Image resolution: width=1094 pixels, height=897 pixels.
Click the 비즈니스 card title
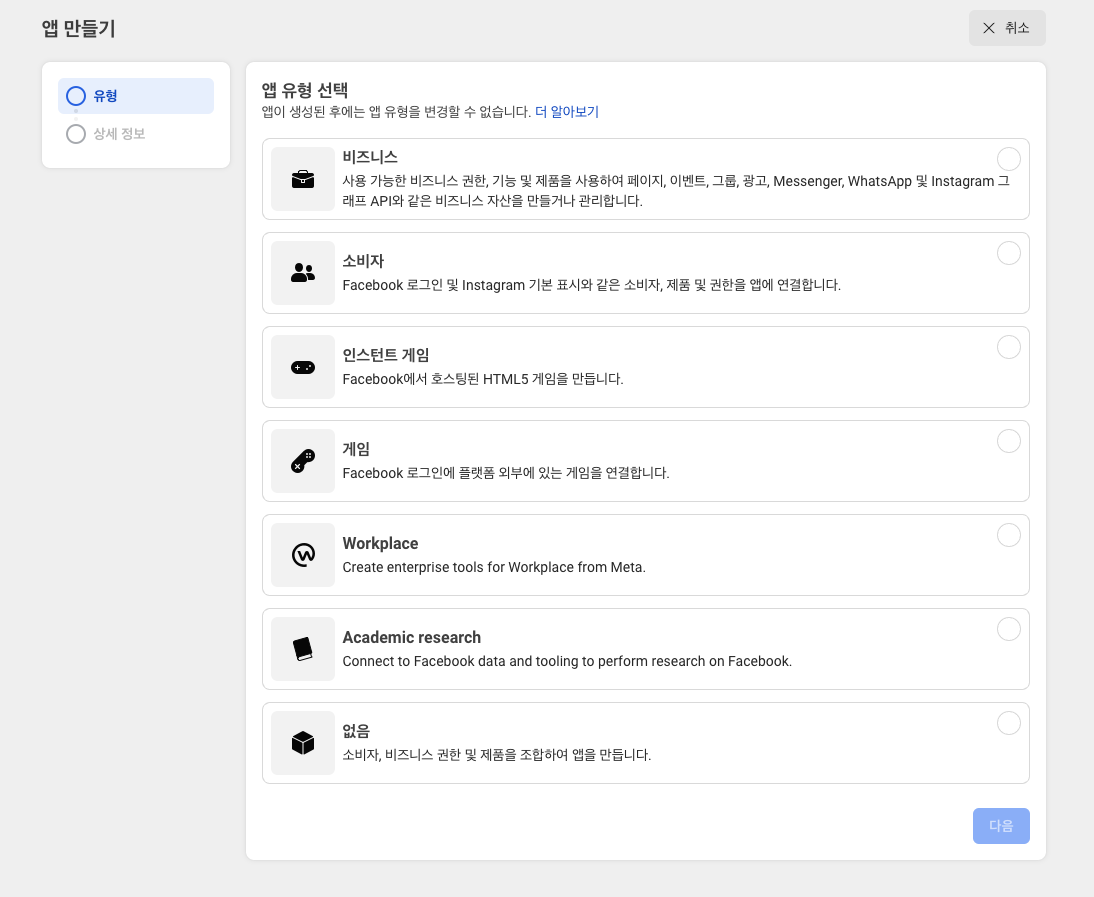pos(370,157)
